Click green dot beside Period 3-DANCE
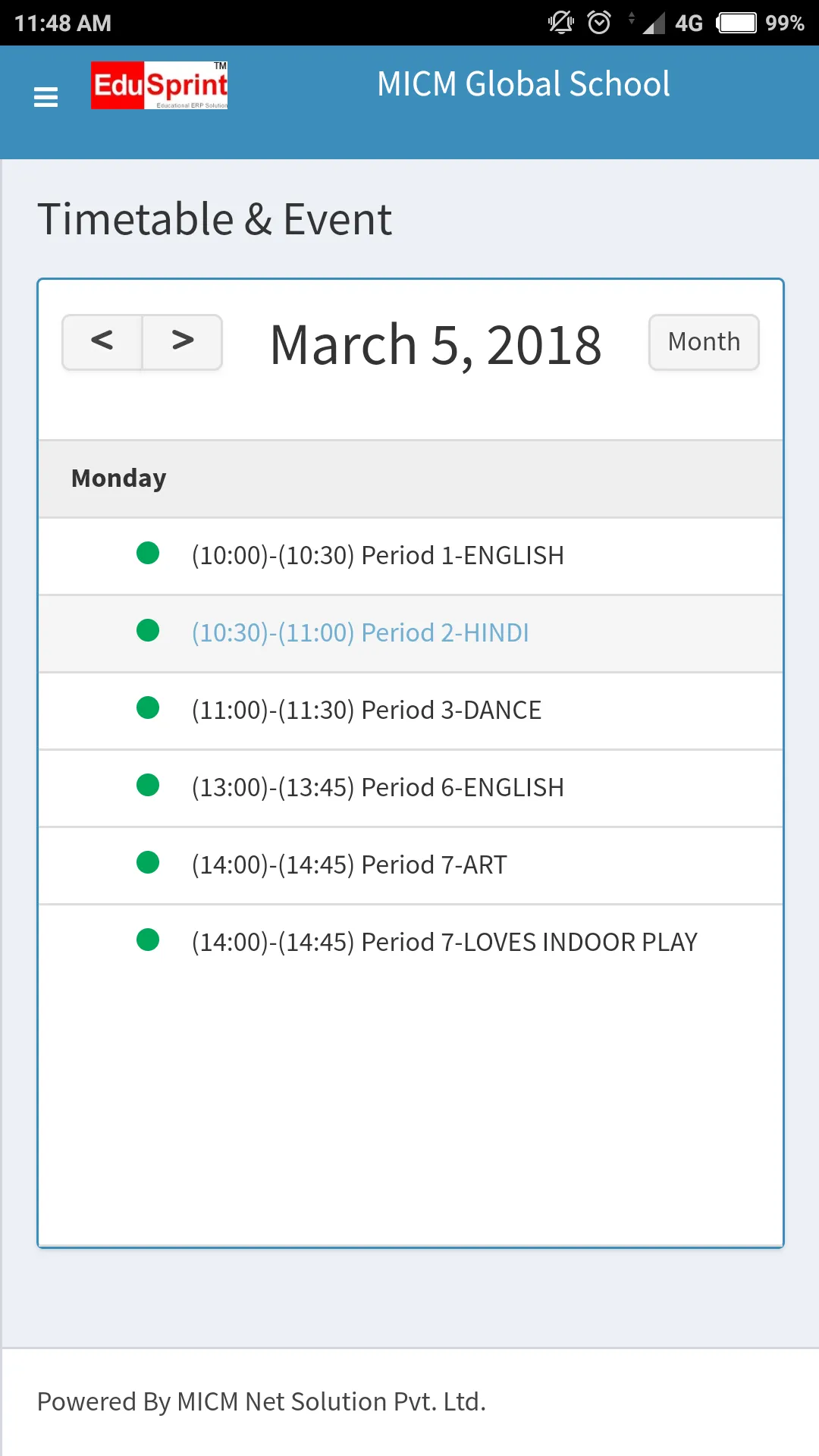 [148, 708]
